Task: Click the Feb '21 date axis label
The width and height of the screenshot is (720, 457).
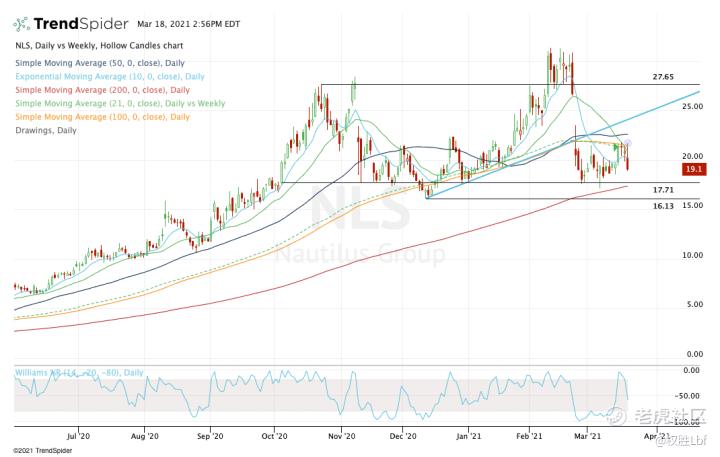Action: click(529, 436)
